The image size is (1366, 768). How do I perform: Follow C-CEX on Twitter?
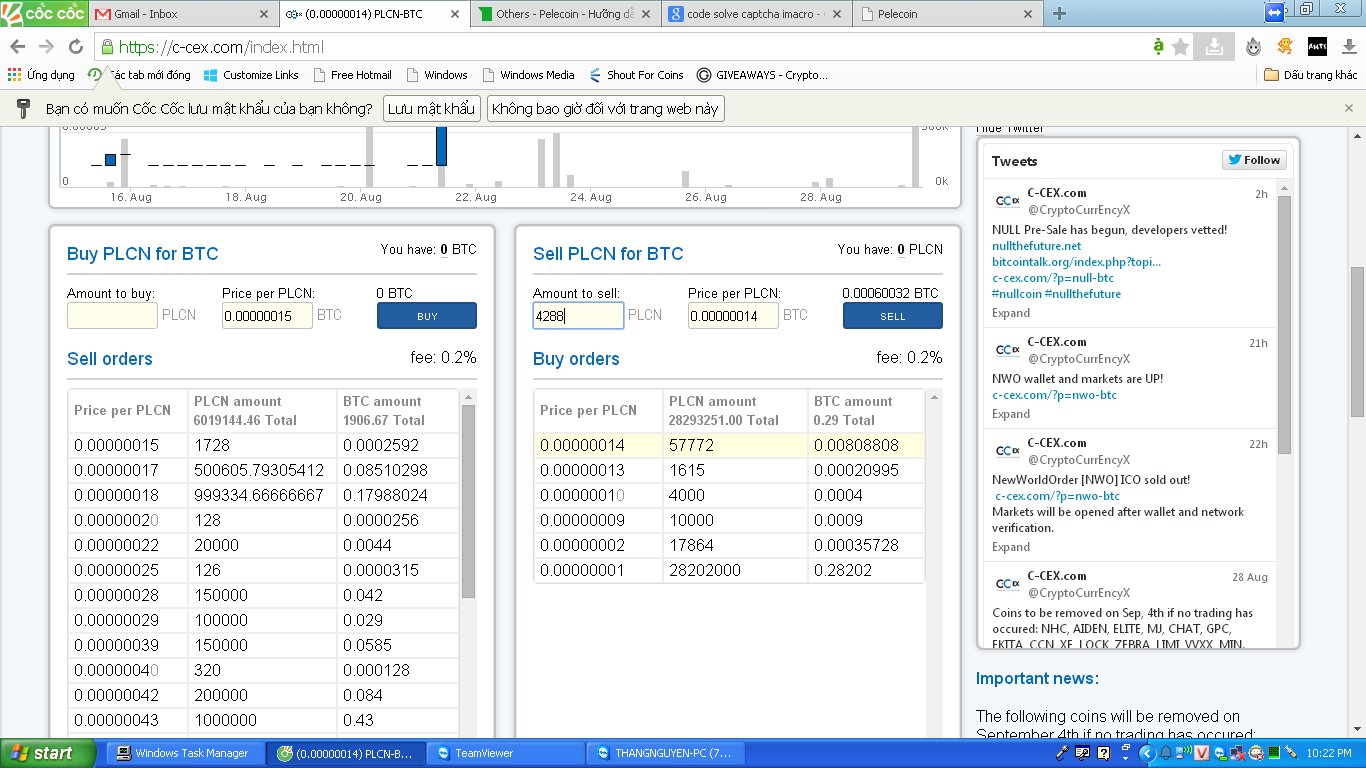[x=1253, y=160]
